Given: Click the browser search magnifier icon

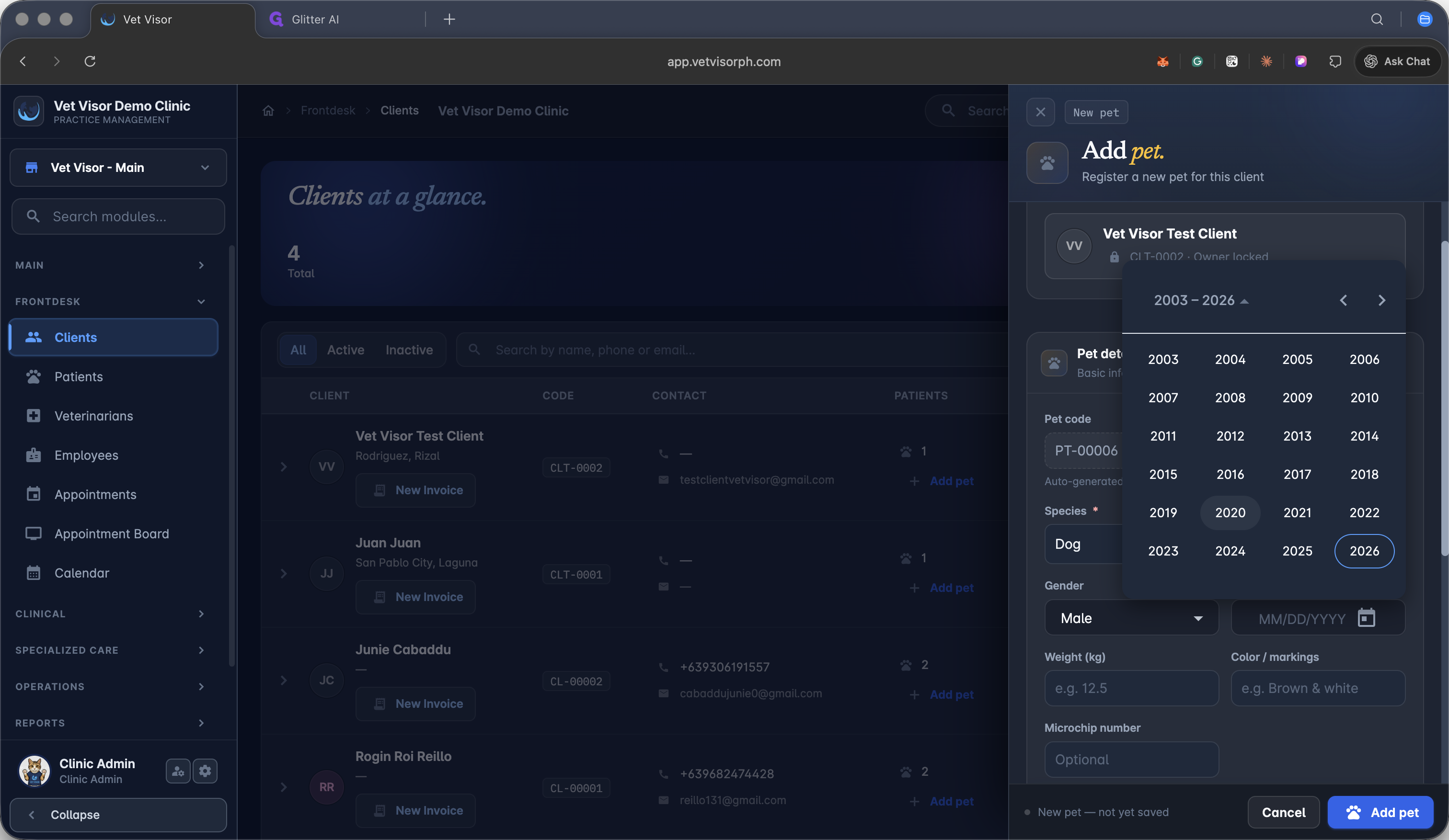Looking at the screenshot, I should [x=1377, y=20].
